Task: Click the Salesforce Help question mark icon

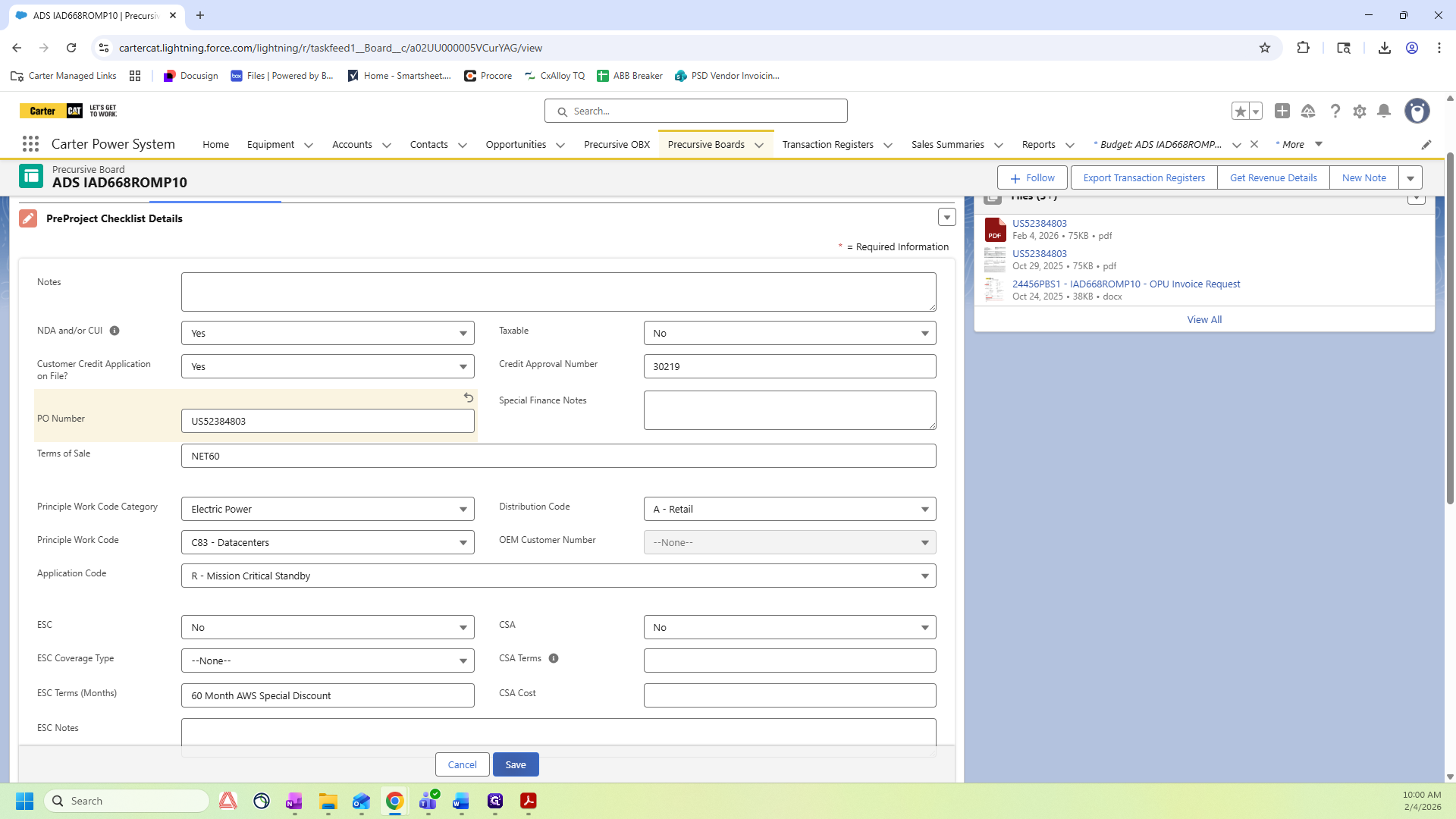Action: click(x=1335, y=111)
